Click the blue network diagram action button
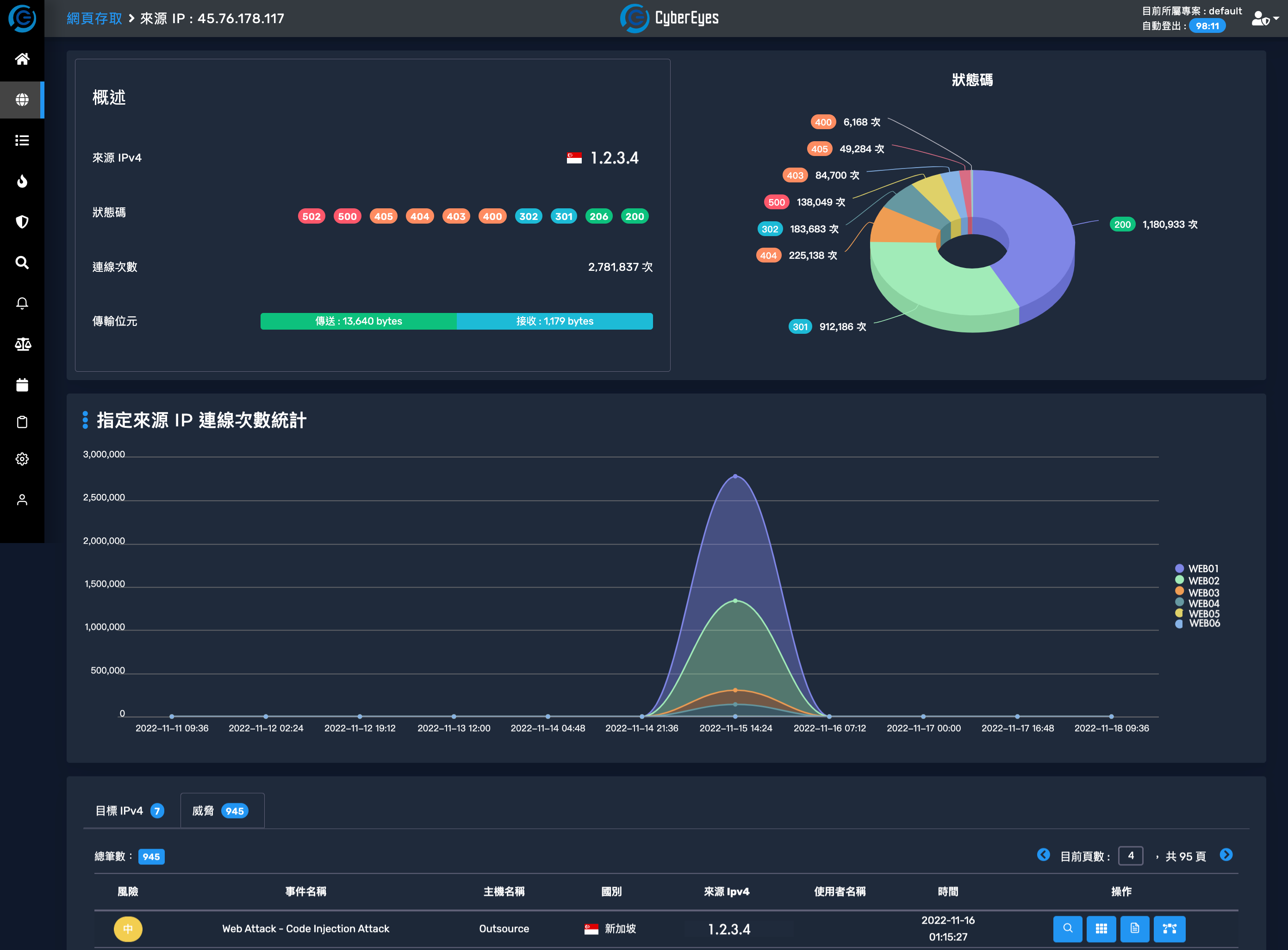This screenshot has width=1288, height=950. [x=1169, y=928]
